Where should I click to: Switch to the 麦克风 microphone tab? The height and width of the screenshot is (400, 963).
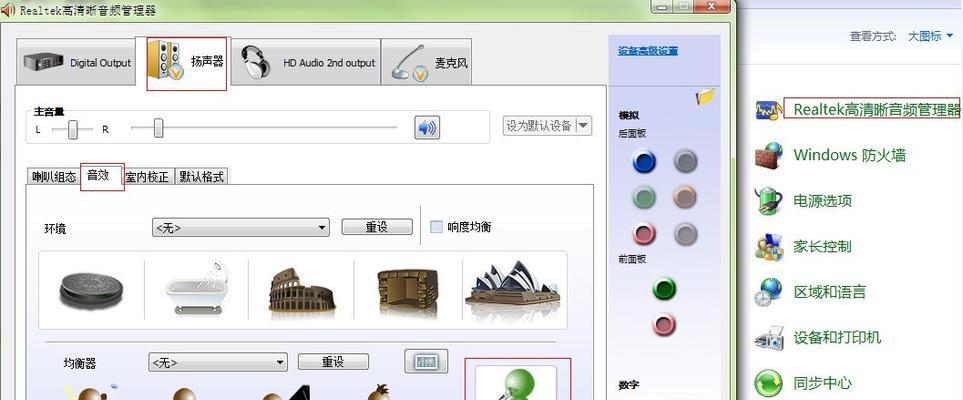click(x=427, y=62)
